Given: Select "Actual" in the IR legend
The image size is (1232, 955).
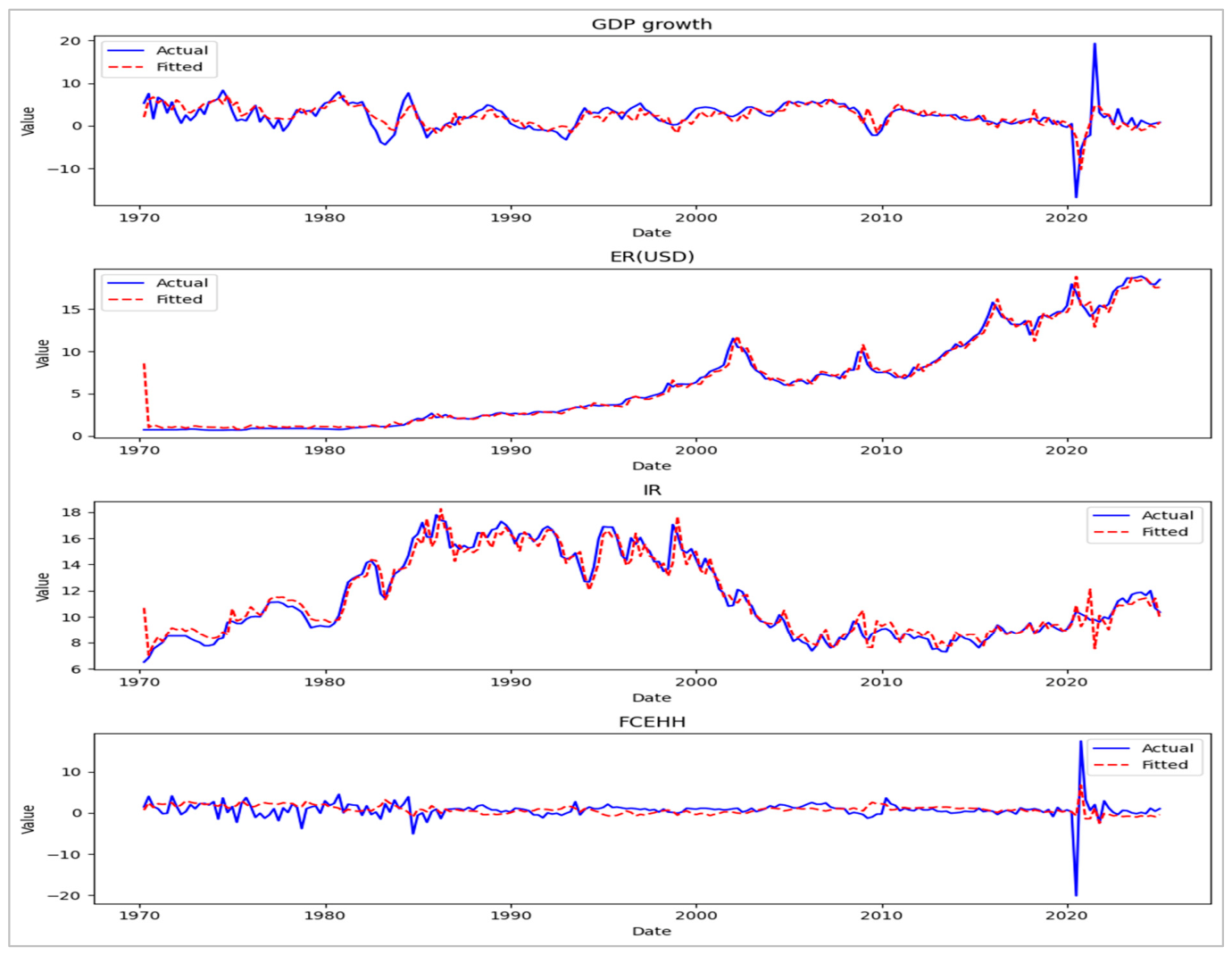Looking at the screenshot, I should (x=1168, y=516).
